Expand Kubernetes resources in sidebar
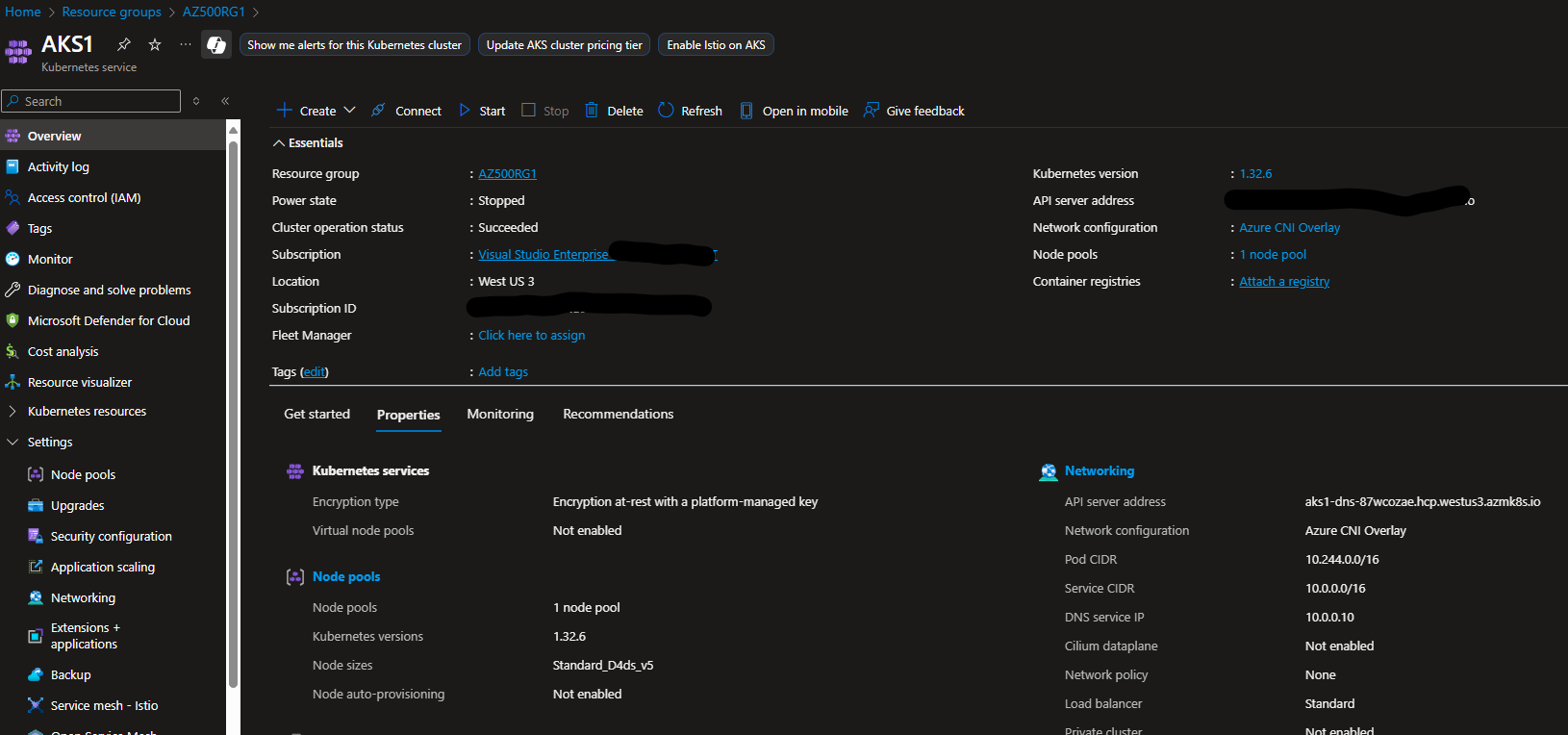Viewport: 1568px width, 735px height. pyautogui.click(x=13, y=411)
